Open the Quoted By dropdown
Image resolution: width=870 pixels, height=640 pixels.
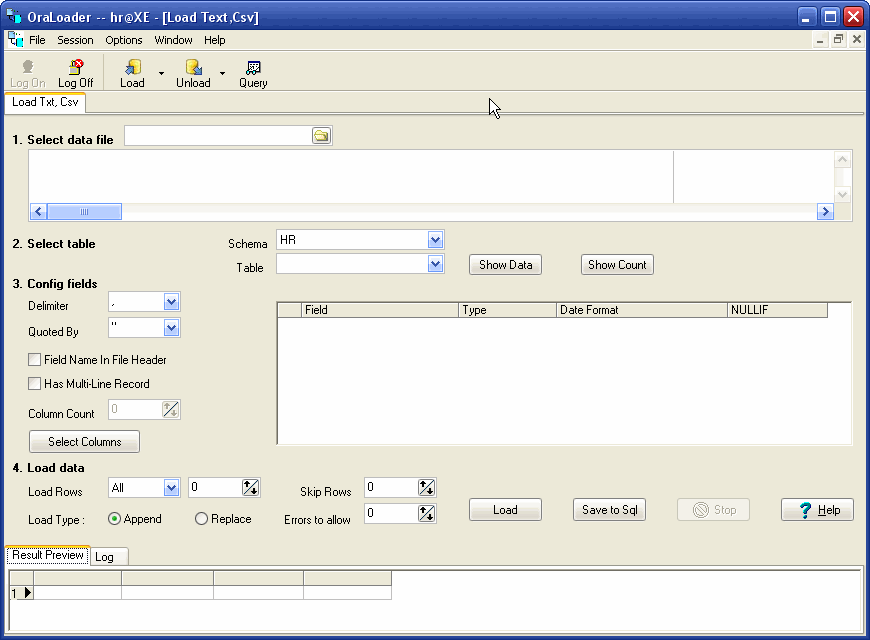click(171, 328)
